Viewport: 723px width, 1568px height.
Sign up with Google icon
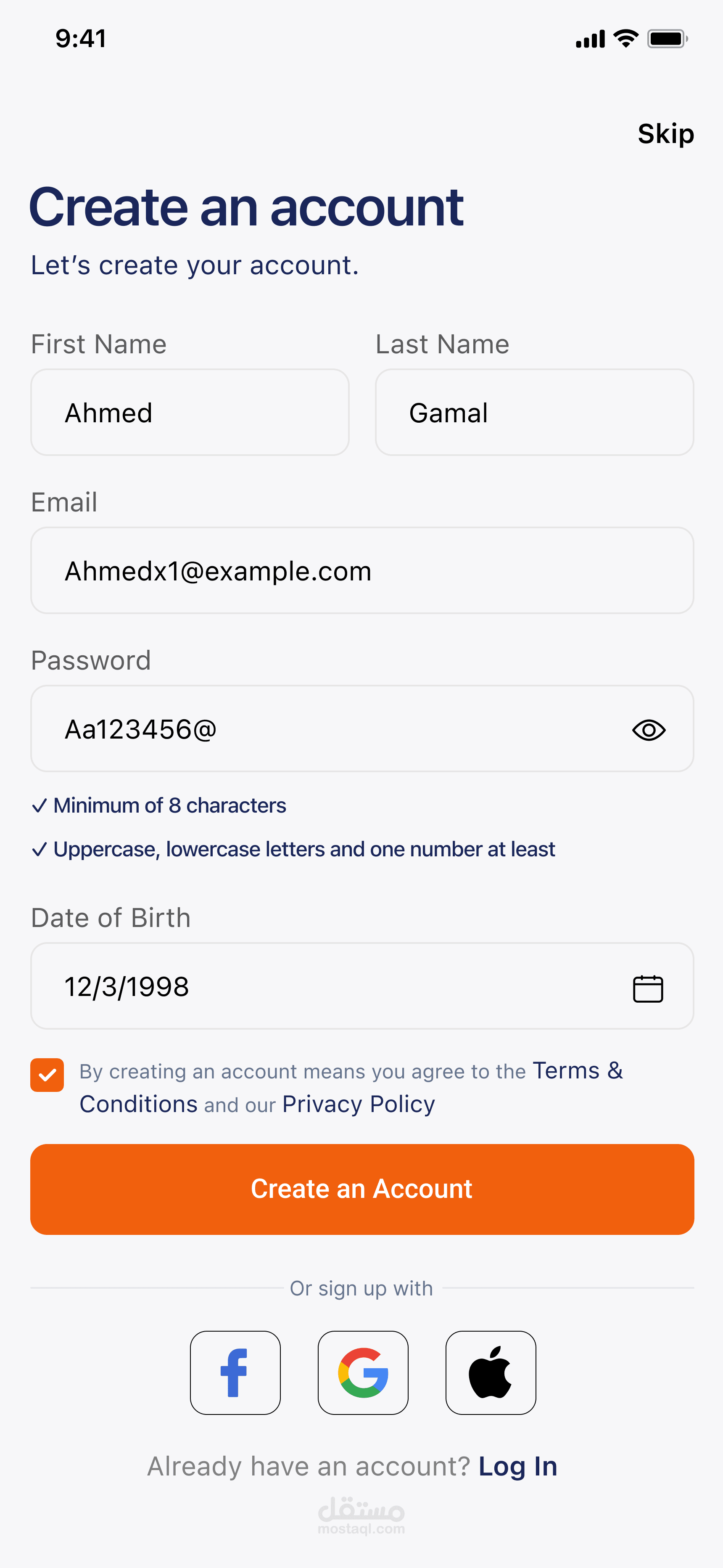pyautogui.click(x=363, y=1372)
